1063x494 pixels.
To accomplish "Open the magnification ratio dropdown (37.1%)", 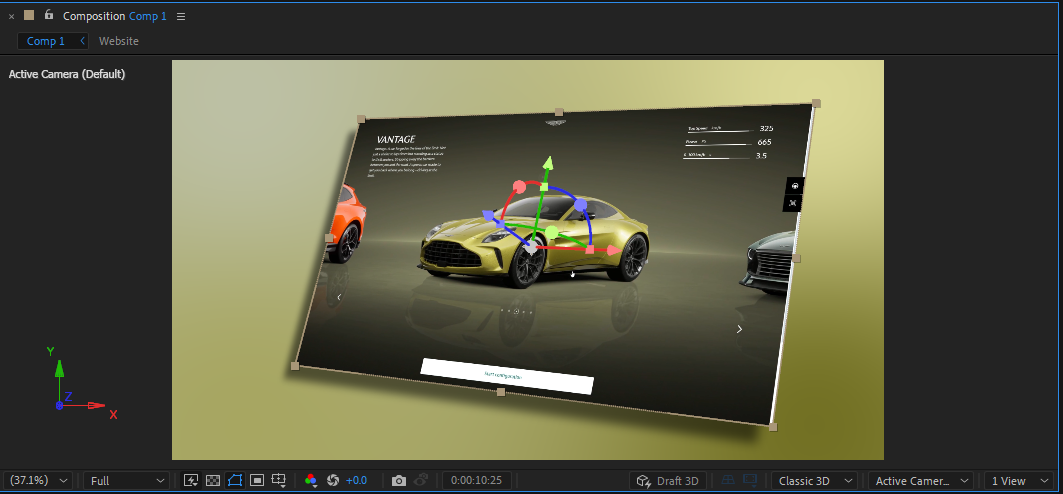I will [x=38, y=481].
